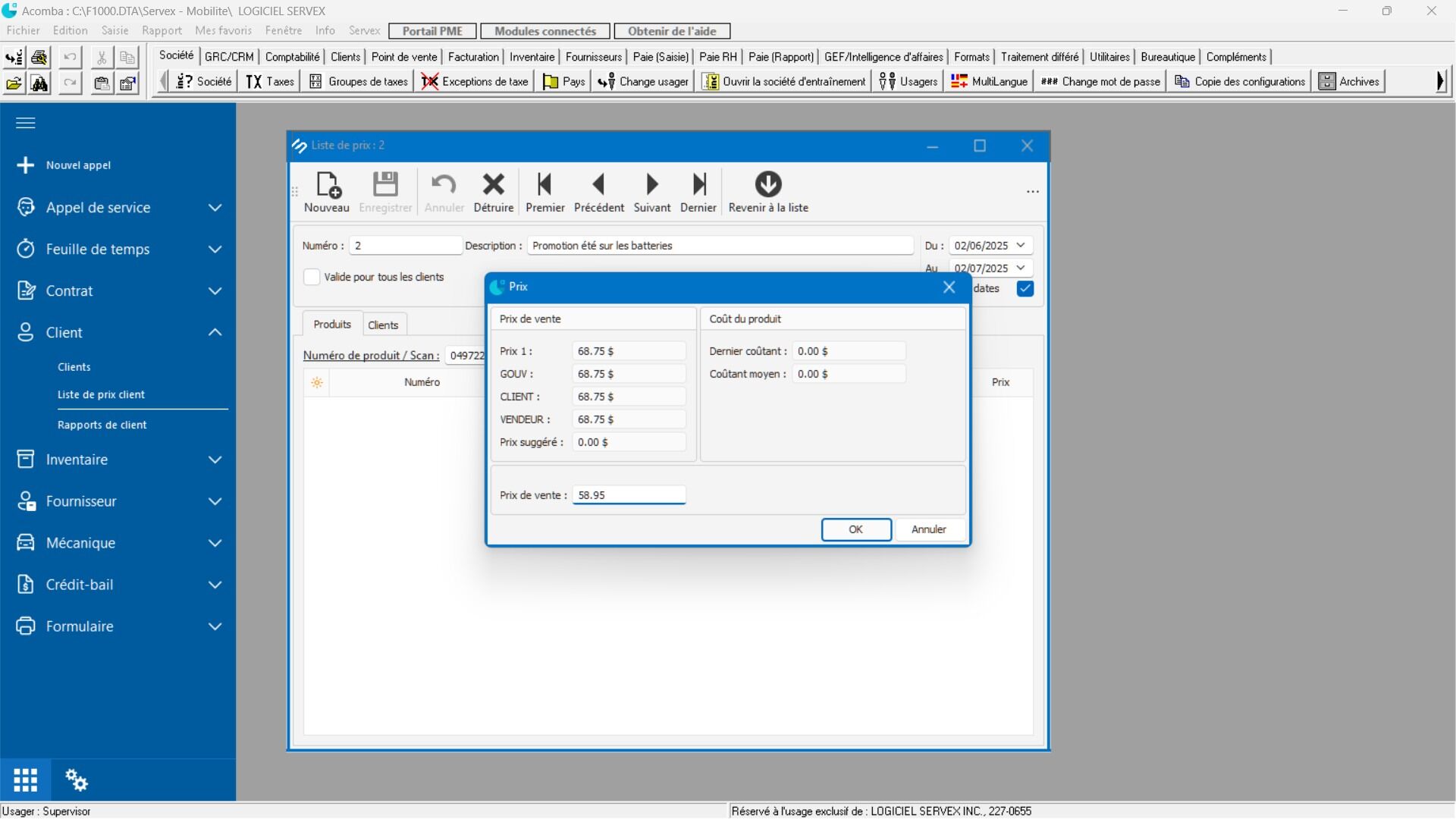Go to Premier record icon
Image resolution: width=1456 pixels, height=819 pixels.
pyautogui.click(x=544, y=185)
